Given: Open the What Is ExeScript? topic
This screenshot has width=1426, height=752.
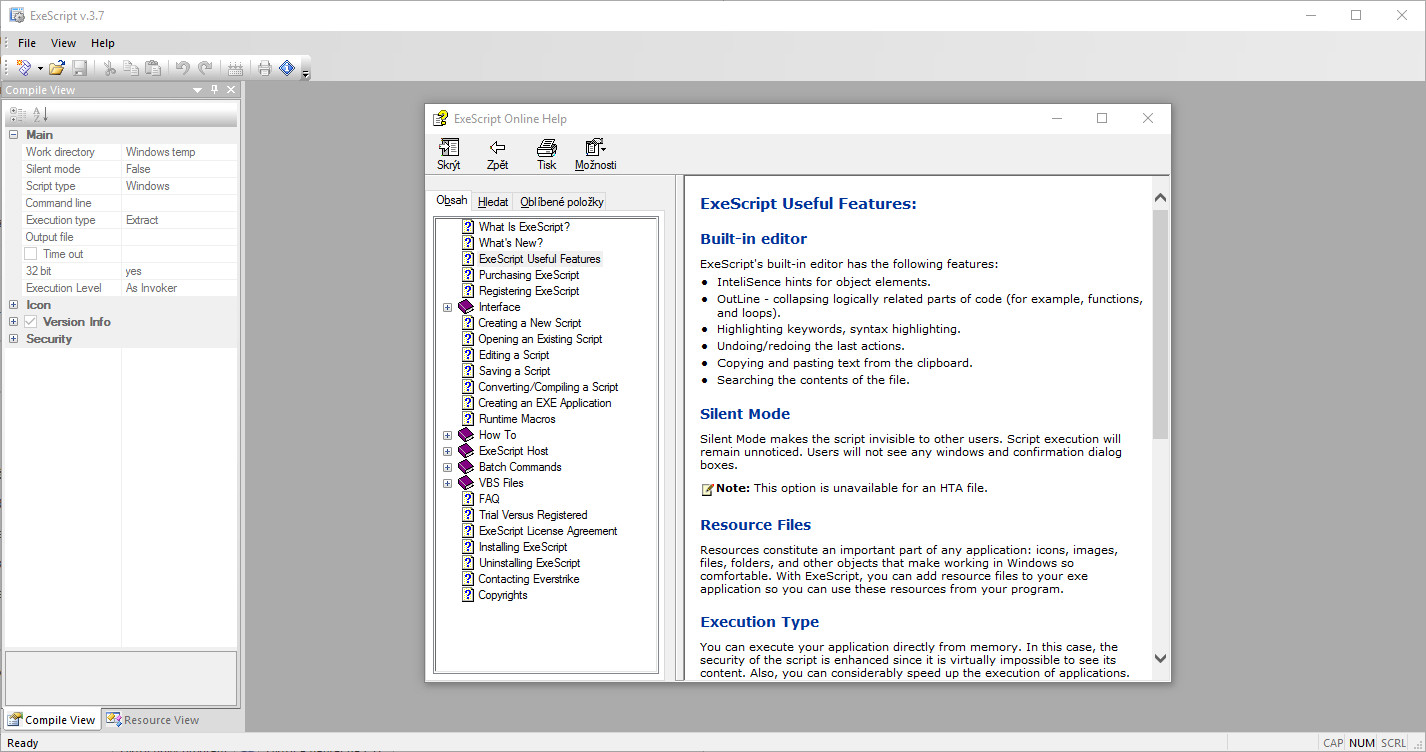Looking at the screenshot, I should point(524,227).
